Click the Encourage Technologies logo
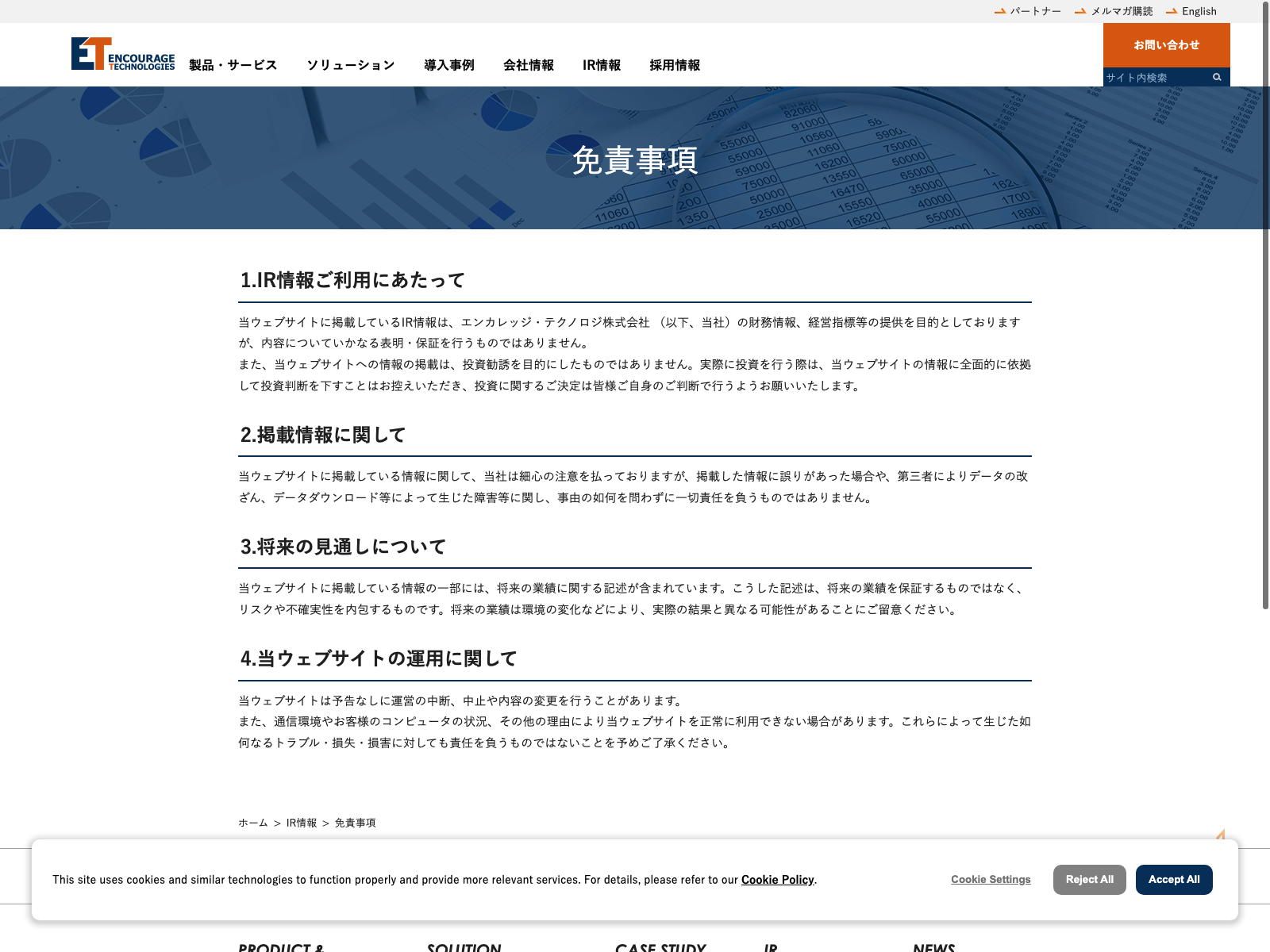 (x=123, y=54)
